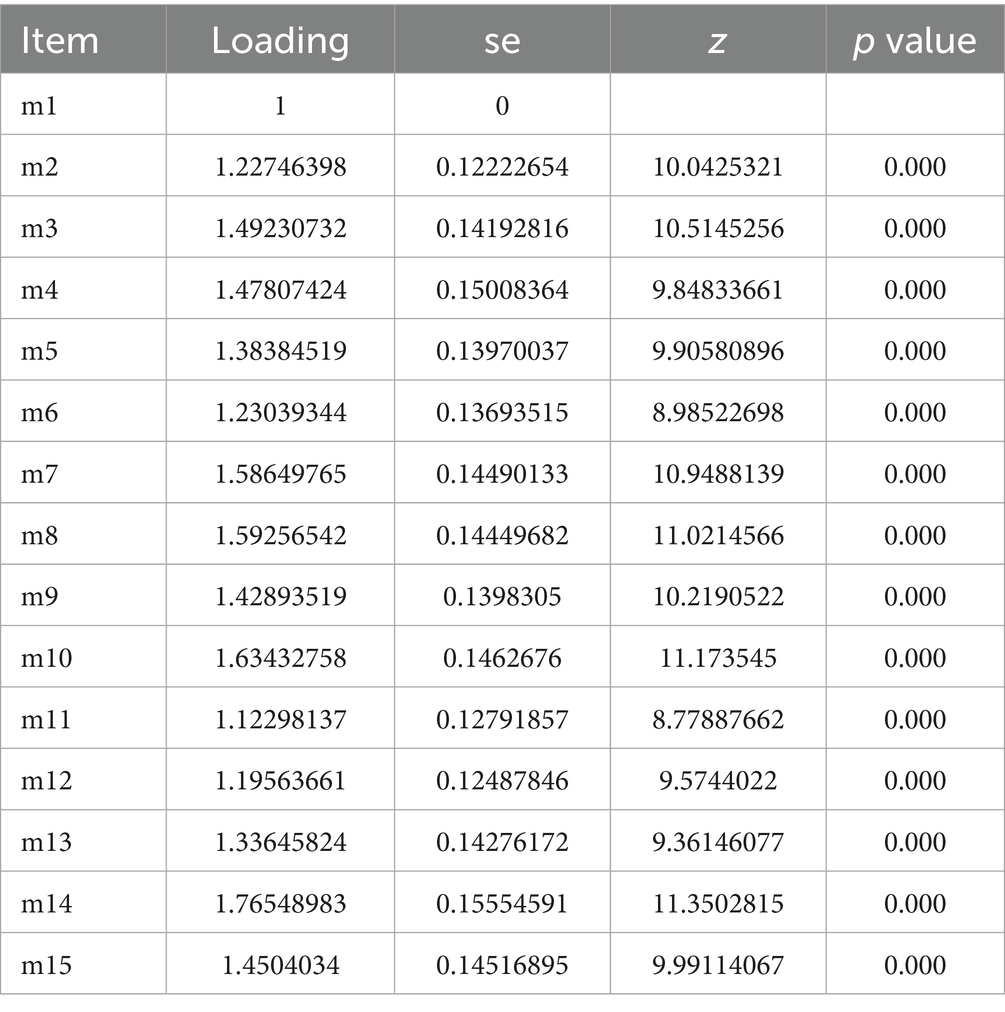
Task: Select the z column header
Action: click(x=717, y=41)
